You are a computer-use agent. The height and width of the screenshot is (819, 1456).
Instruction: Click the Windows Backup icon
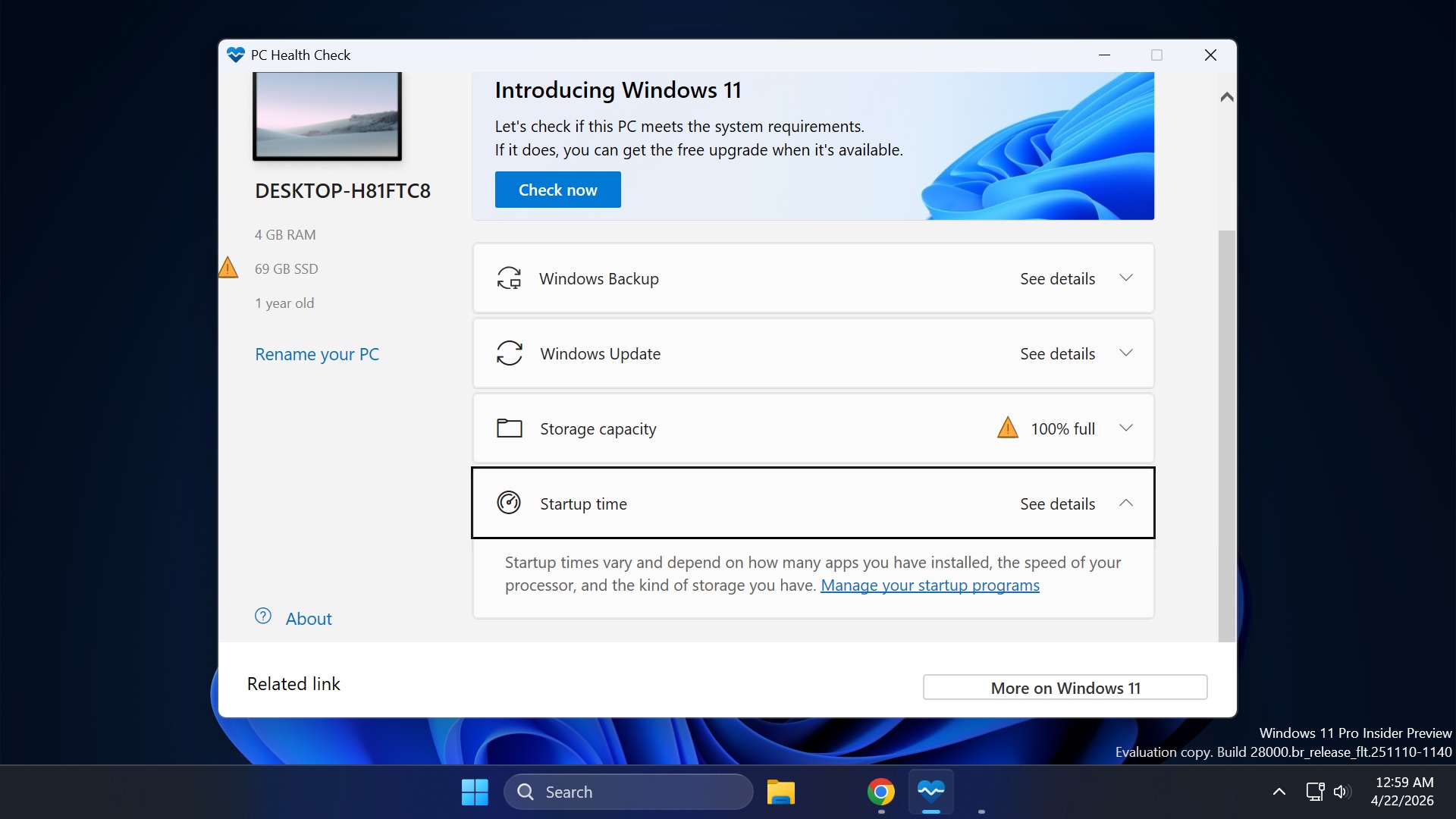click(510, 278)
